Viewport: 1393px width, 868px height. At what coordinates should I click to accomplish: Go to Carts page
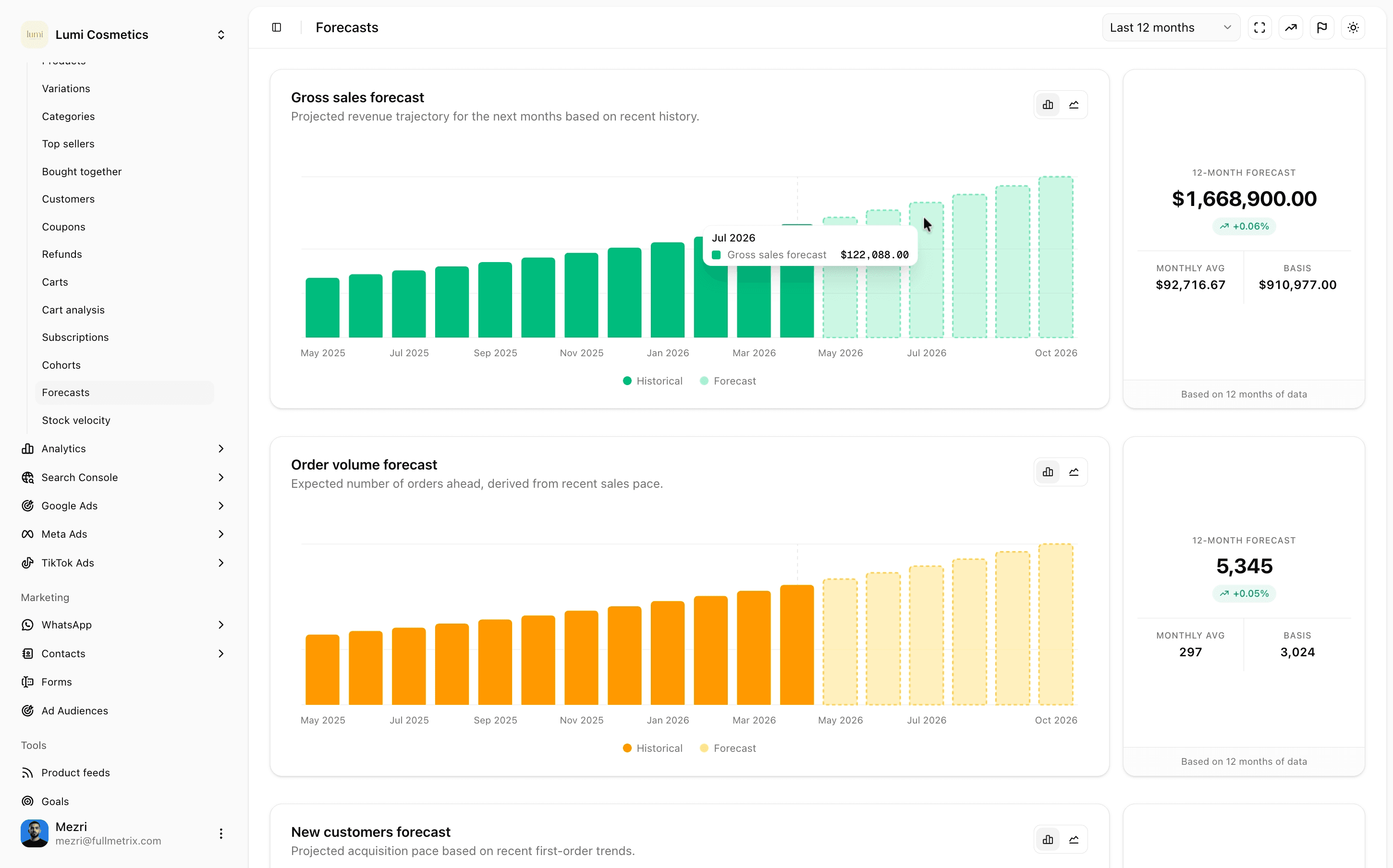click(124, 282)
